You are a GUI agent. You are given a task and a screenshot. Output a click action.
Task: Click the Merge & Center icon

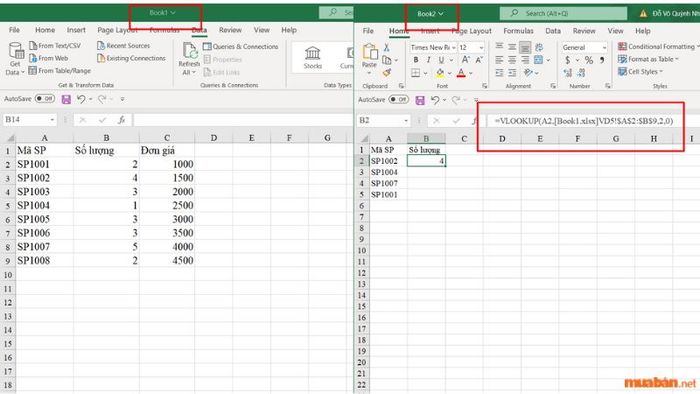tap(539, 60)
